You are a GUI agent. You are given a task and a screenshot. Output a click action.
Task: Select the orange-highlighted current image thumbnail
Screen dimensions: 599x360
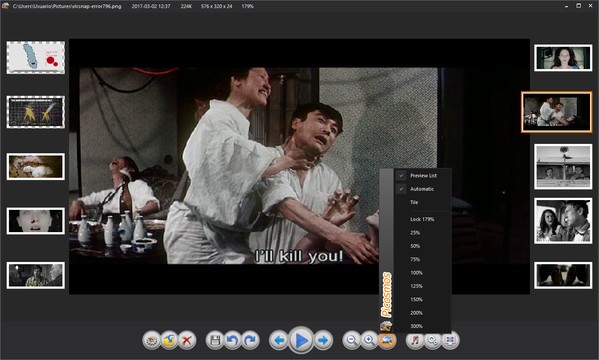pos(557,112)
